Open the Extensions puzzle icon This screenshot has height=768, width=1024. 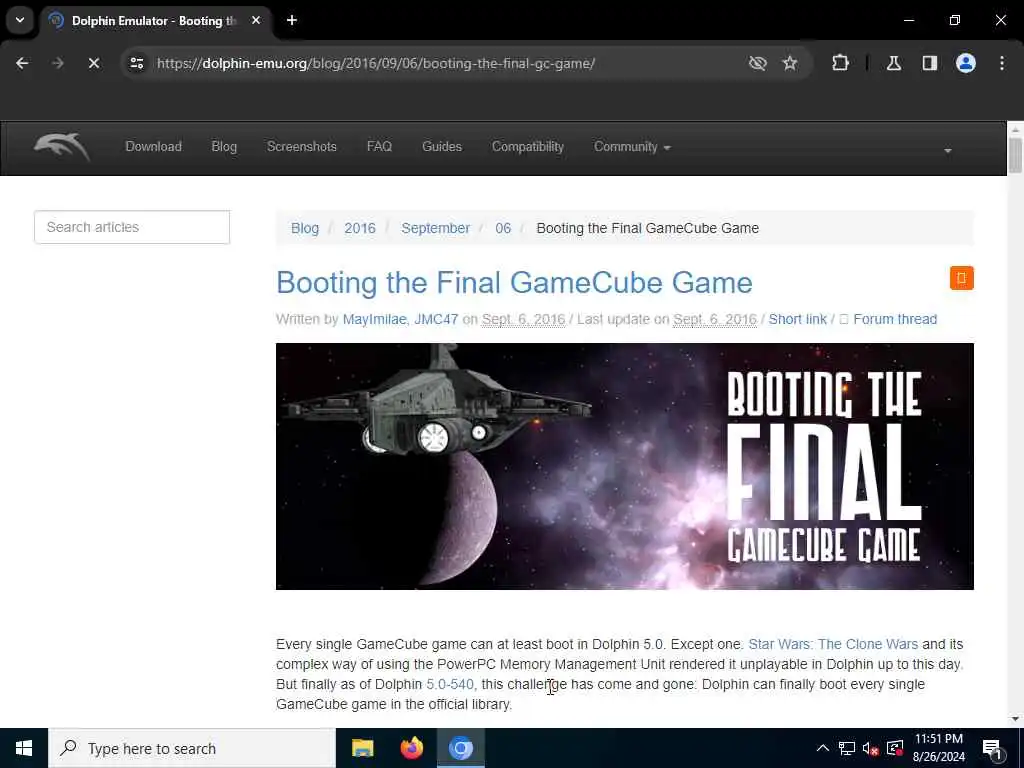(840, 63)
